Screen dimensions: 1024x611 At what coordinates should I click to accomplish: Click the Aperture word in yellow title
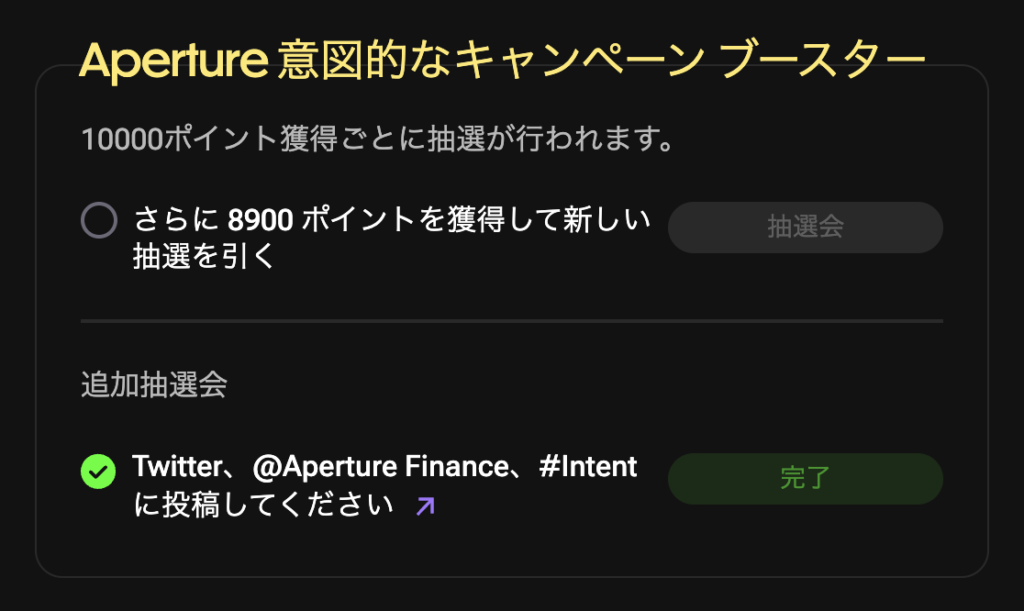pos(174,61)
